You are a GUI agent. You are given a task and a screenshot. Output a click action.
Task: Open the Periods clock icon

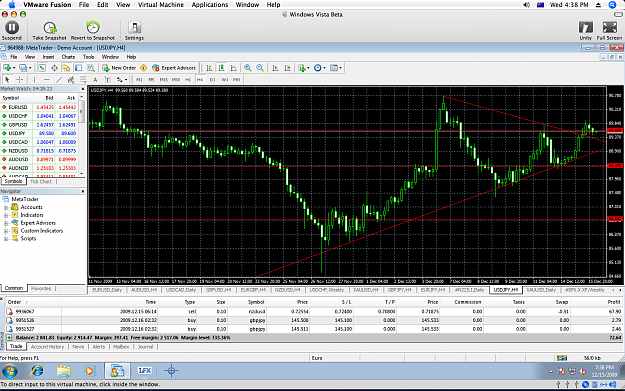click(318, 68)
